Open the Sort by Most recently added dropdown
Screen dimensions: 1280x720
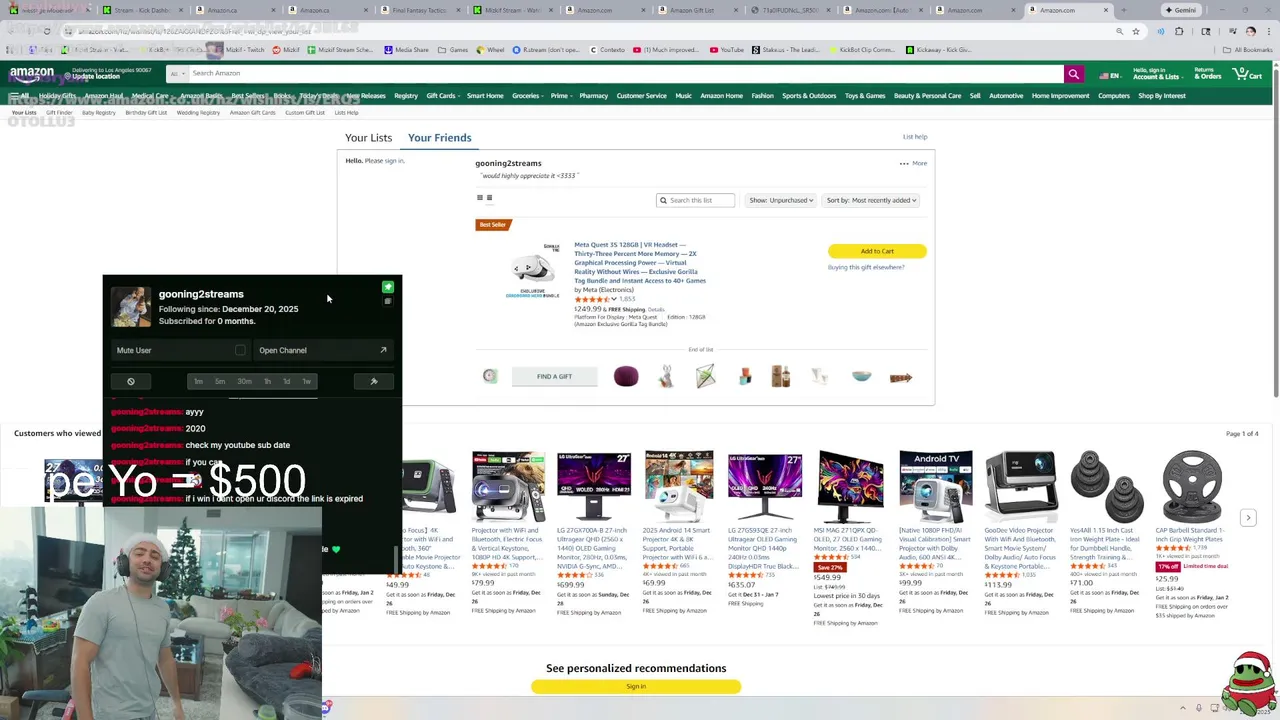coord(871,200)
